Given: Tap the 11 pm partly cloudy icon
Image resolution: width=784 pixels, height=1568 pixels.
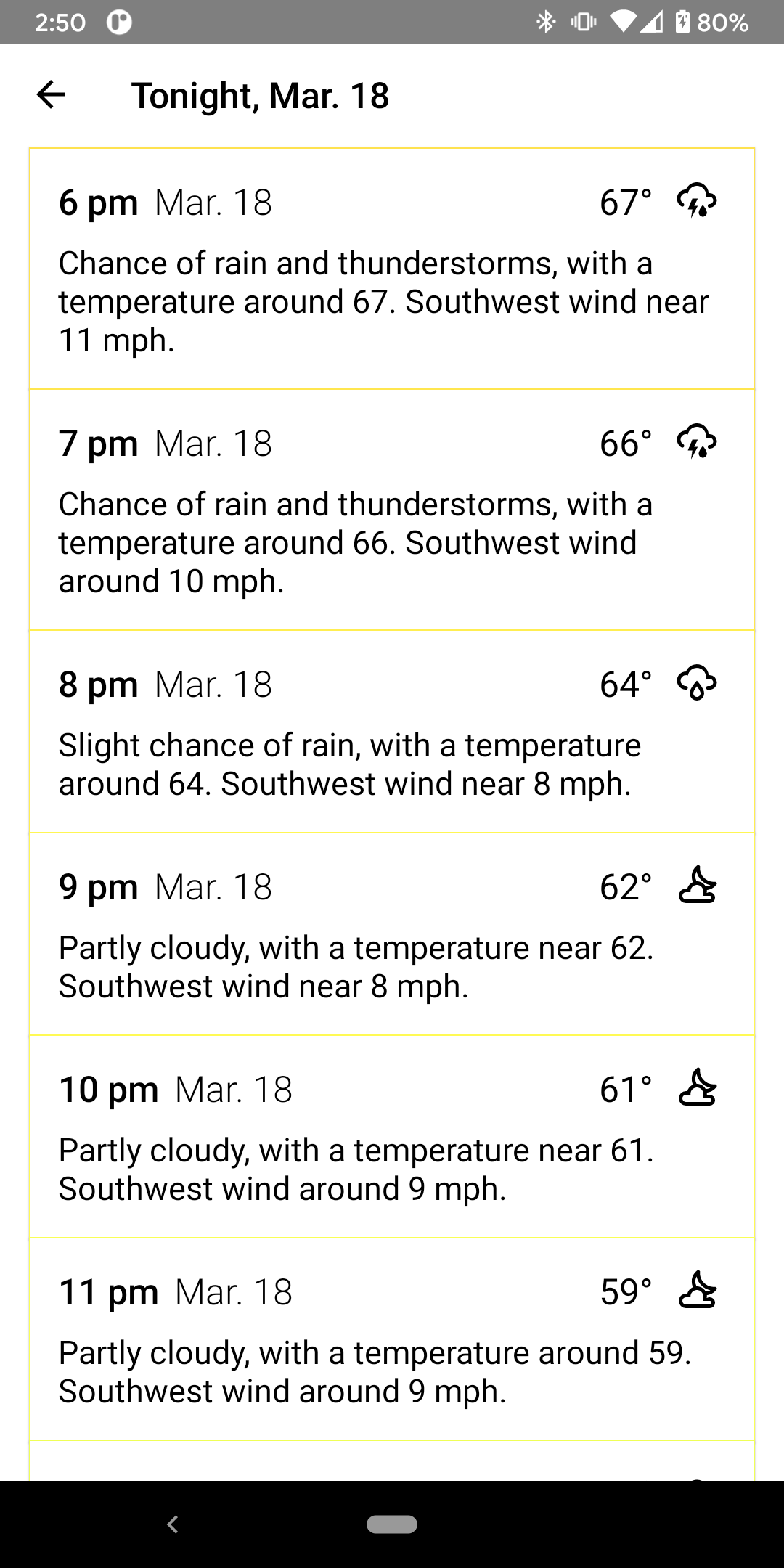Looking at the screenshot, I should 697,1290.
